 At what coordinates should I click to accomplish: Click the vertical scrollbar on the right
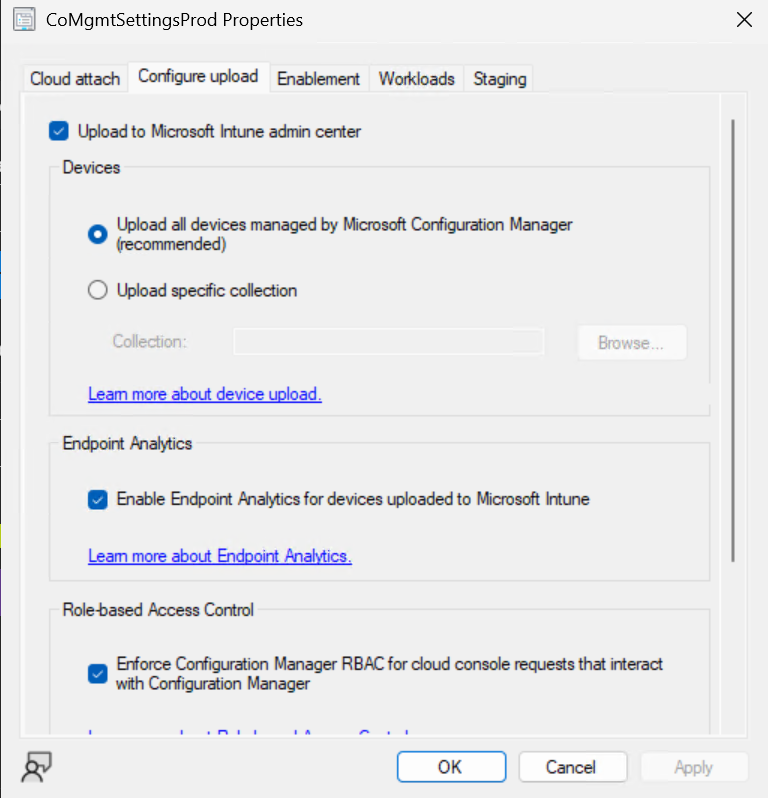click(733, 340)
